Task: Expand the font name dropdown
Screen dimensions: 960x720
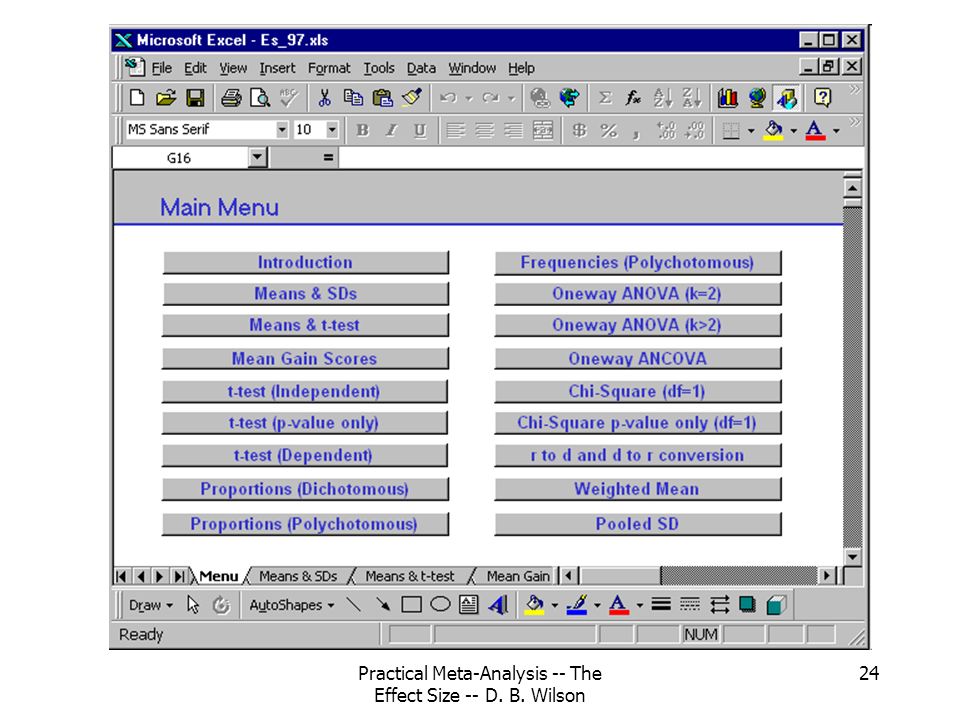Action: click(x=282, y=130)
